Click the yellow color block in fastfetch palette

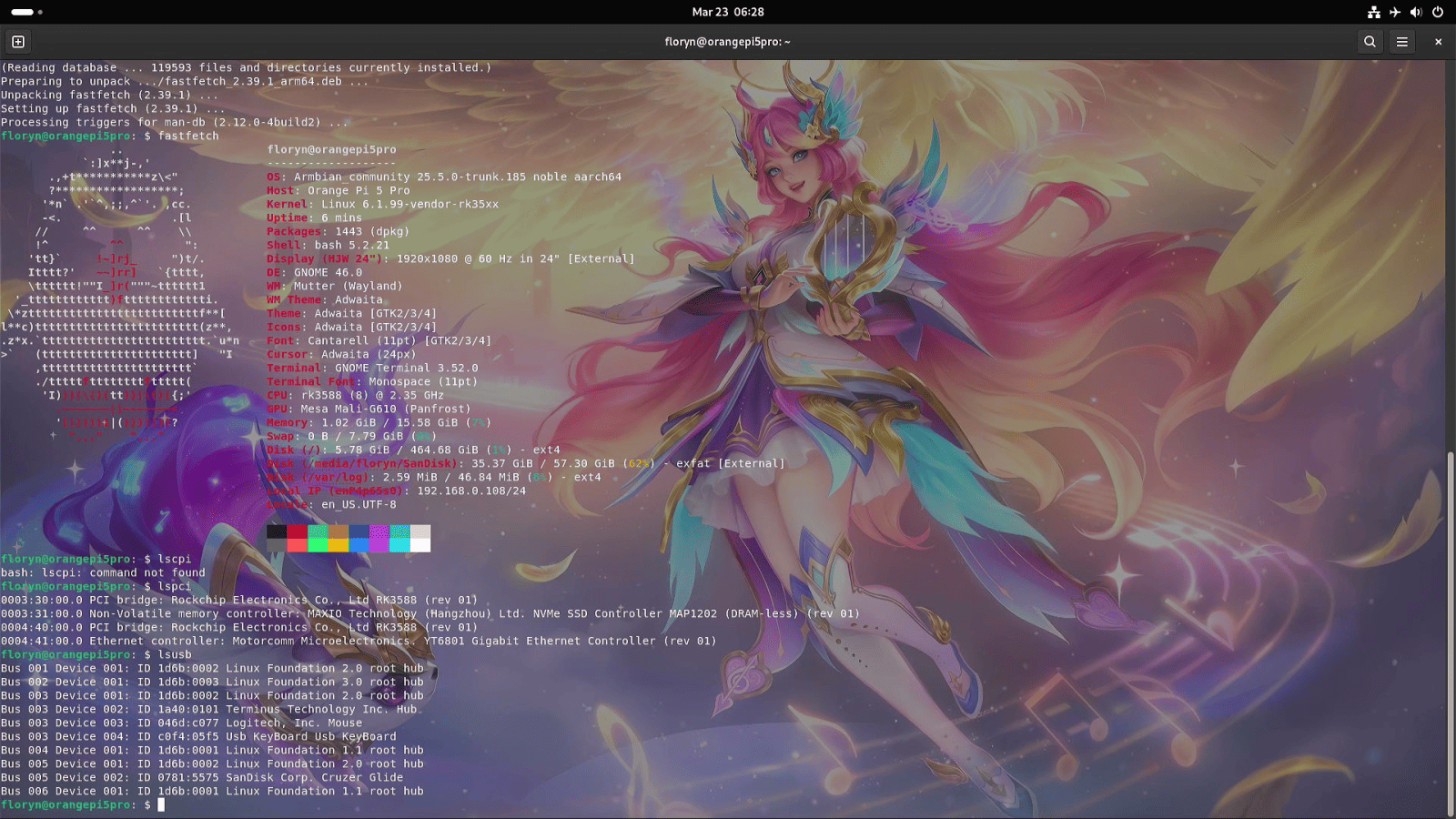coord(338,545)
